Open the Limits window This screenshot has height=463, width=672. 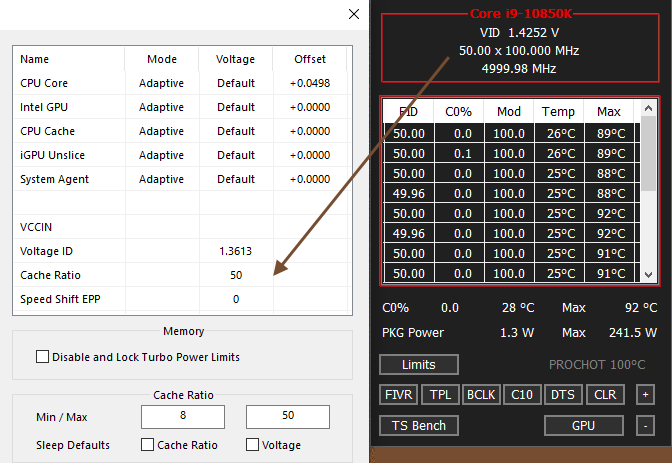pos(419,364)
